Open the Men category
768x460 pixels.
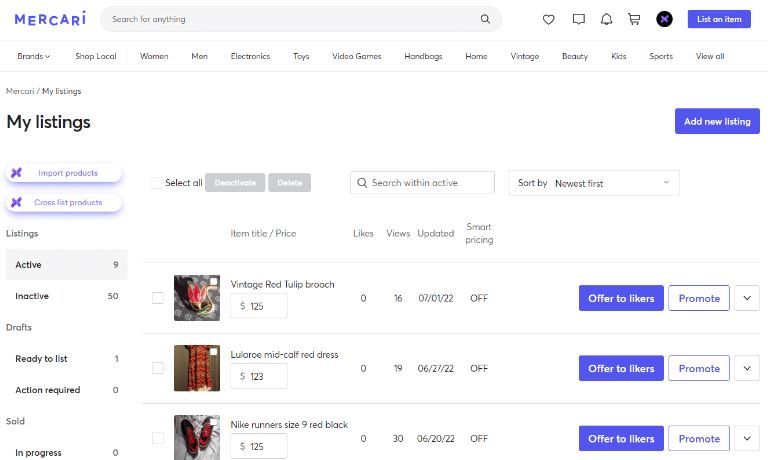click(199, 56)
